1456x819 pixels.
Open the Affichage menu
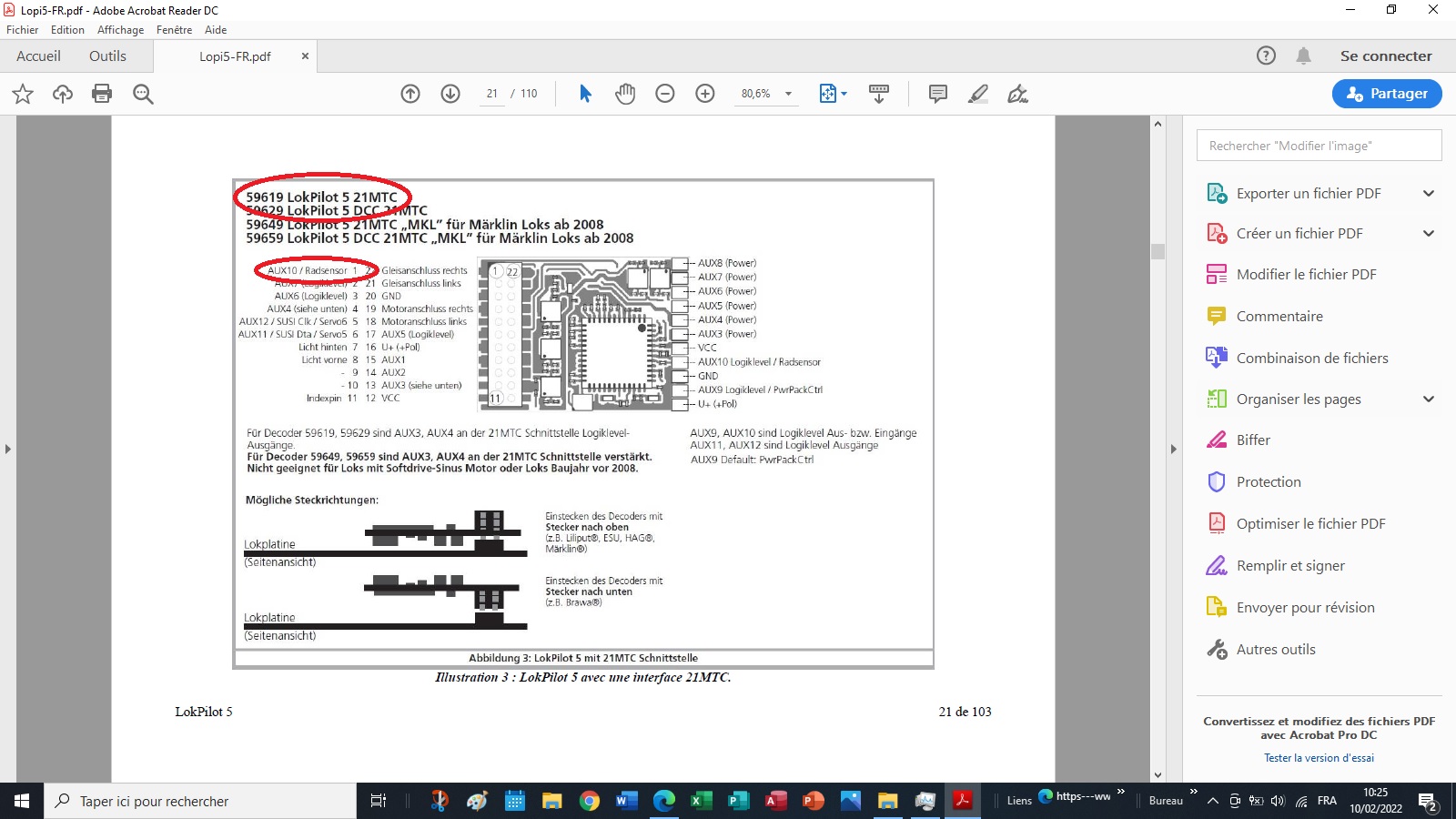click(x=120, y=30)
